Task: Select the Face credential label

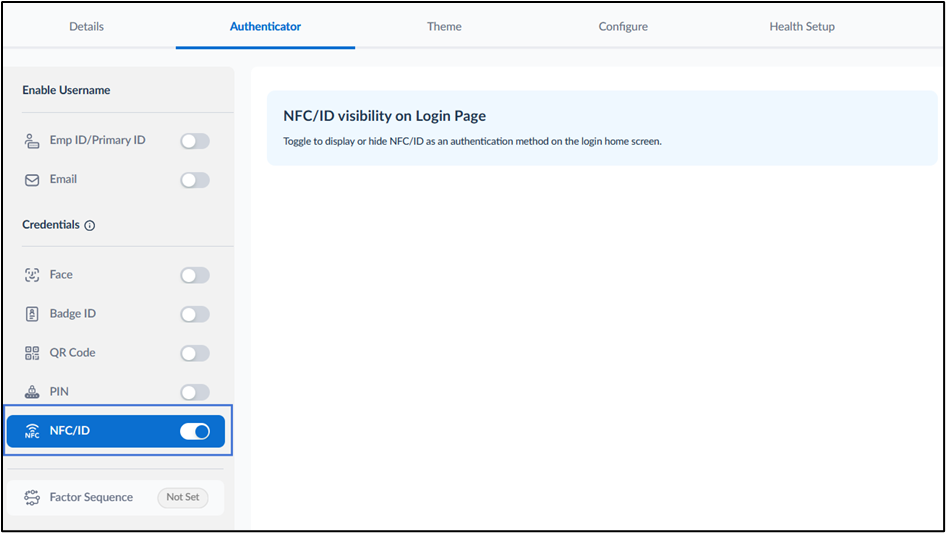Action: (x=61, y=275)
